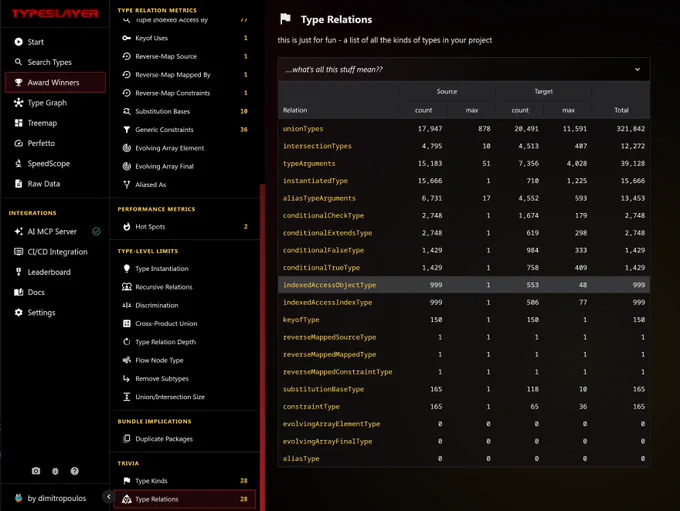This screenshot has height=511, width=680.
Task: Click the Target max column header
Action: click(x=568, y=110)
